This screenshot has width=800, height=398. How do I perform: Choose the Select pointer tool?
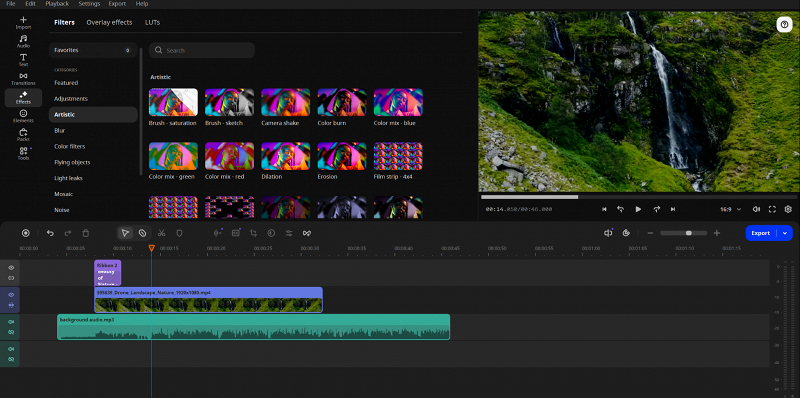tap(126, 233)
